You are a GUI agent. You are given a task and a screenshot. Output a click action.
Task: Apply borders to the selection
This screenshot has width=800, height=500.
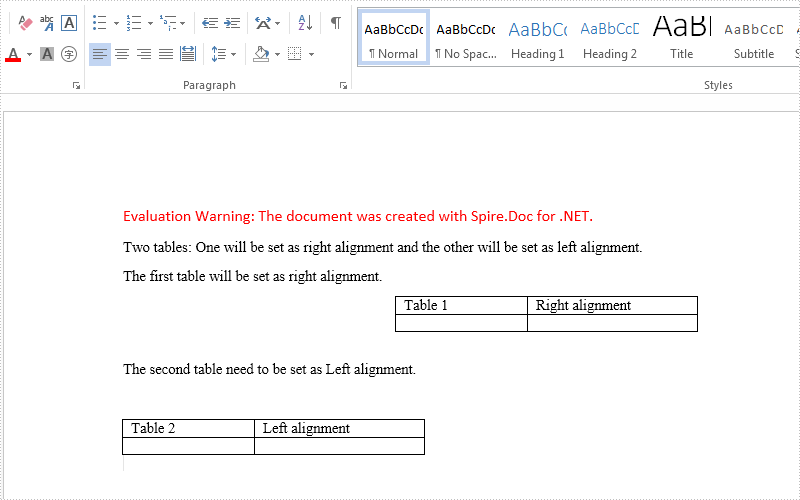tap(295, 54)
